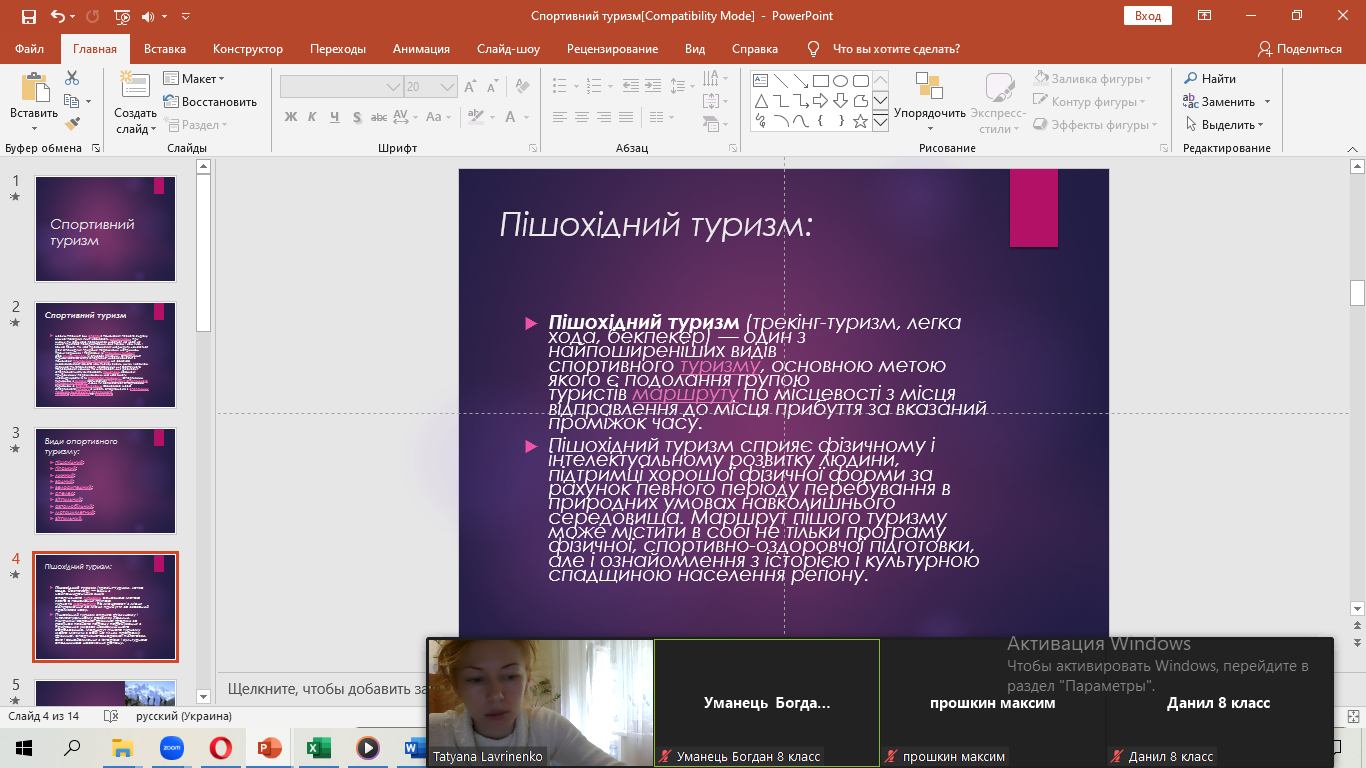Open the Excel app in taskbar
This screenshot has width=1366, height=768.
[318, 747]
